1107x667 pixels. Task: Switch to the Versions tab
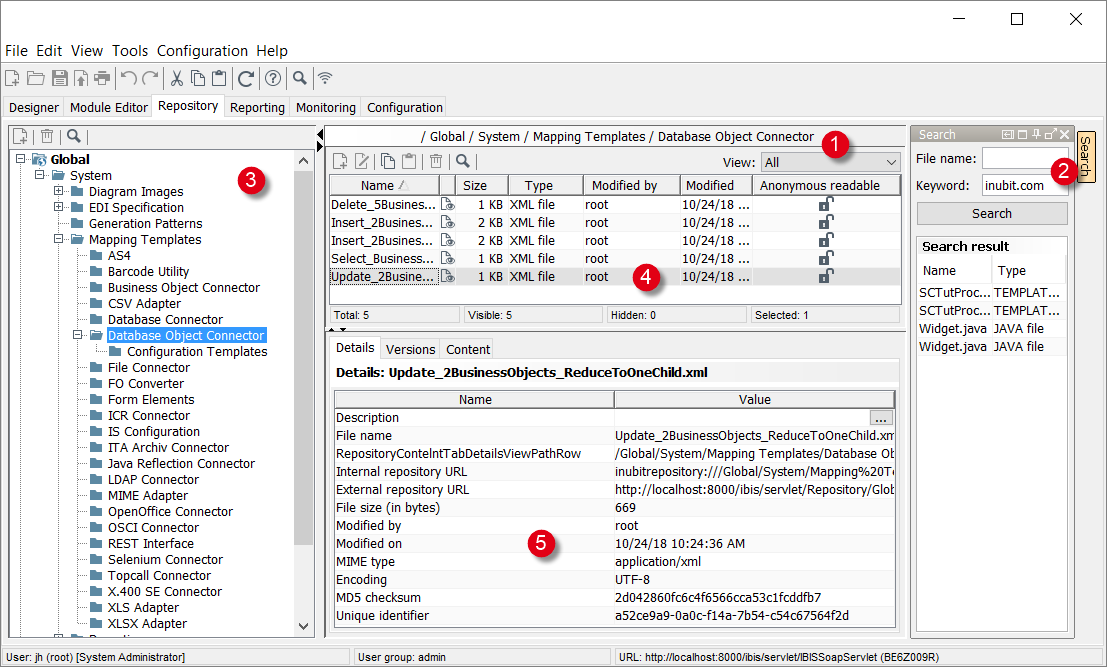(x=410, y=349)
